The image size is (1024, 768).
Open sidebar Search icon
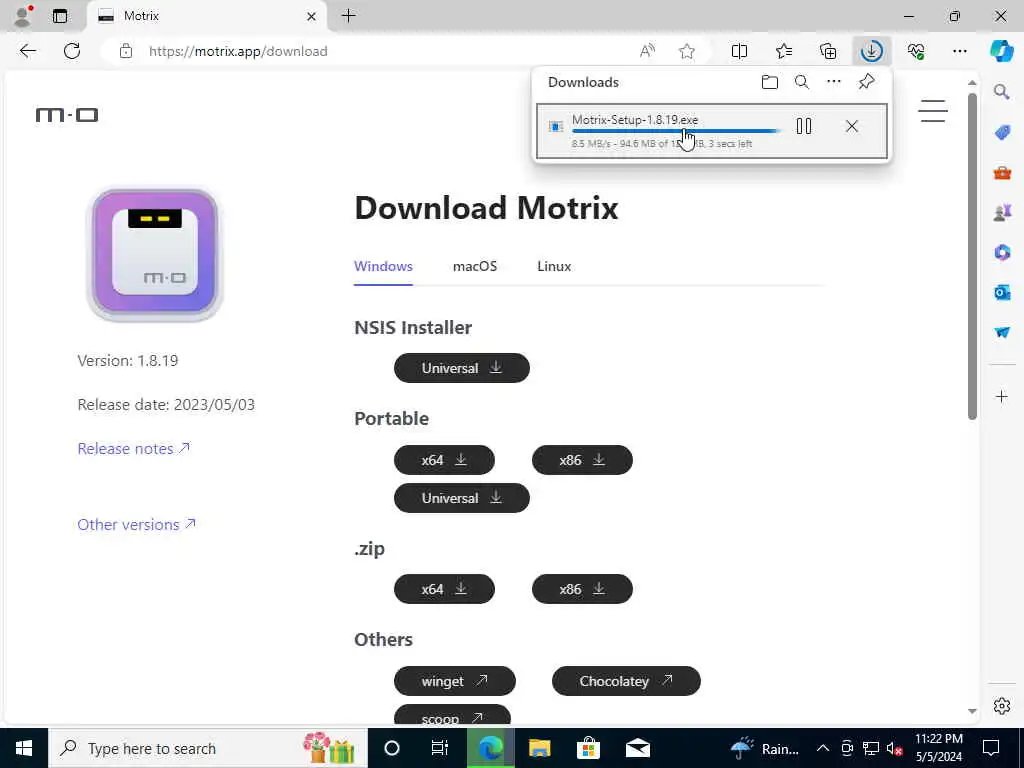(1002, 92)
